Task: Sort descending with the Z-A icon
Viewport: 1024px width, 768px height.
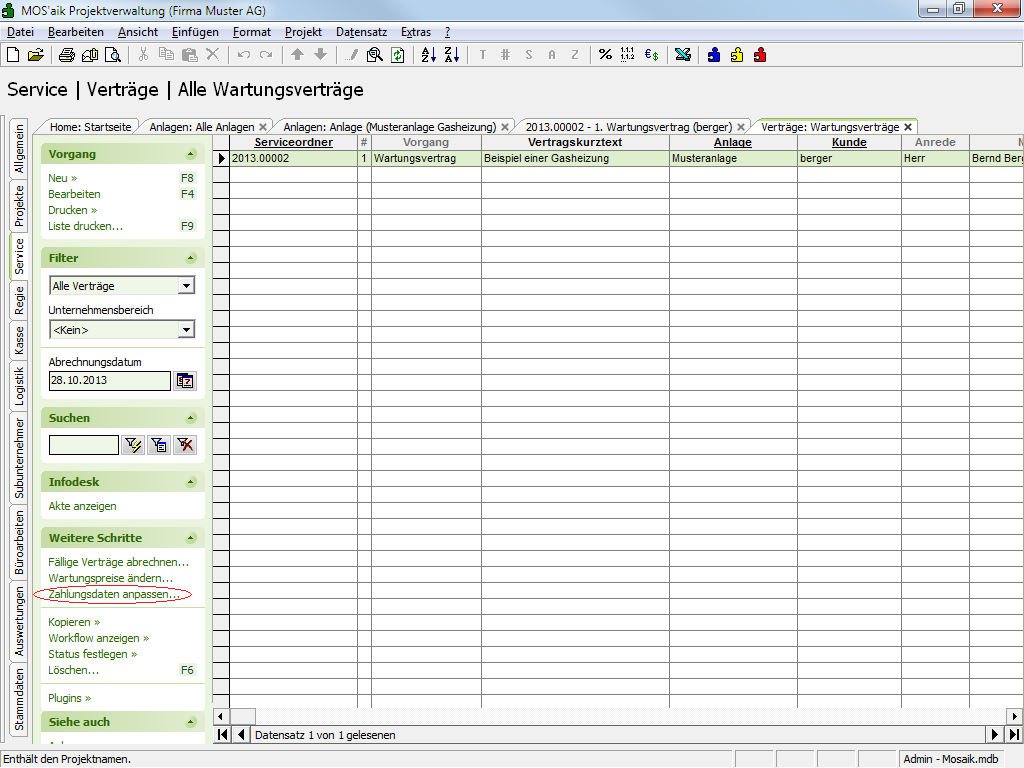Action: pos(452,55)
